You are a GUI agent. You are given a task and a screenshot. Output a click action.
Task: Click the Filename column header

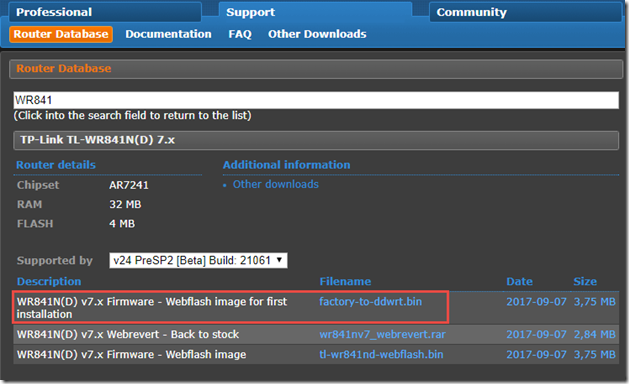click(345, 281)
